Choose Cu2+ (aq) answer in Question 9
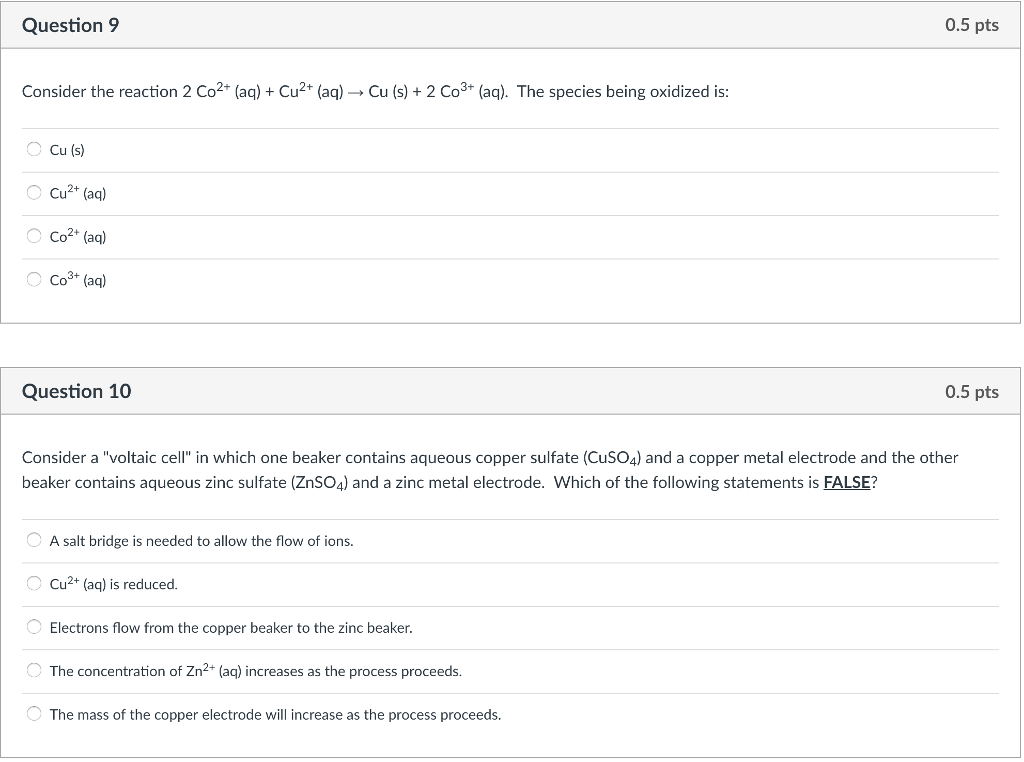 pos(34,193)
